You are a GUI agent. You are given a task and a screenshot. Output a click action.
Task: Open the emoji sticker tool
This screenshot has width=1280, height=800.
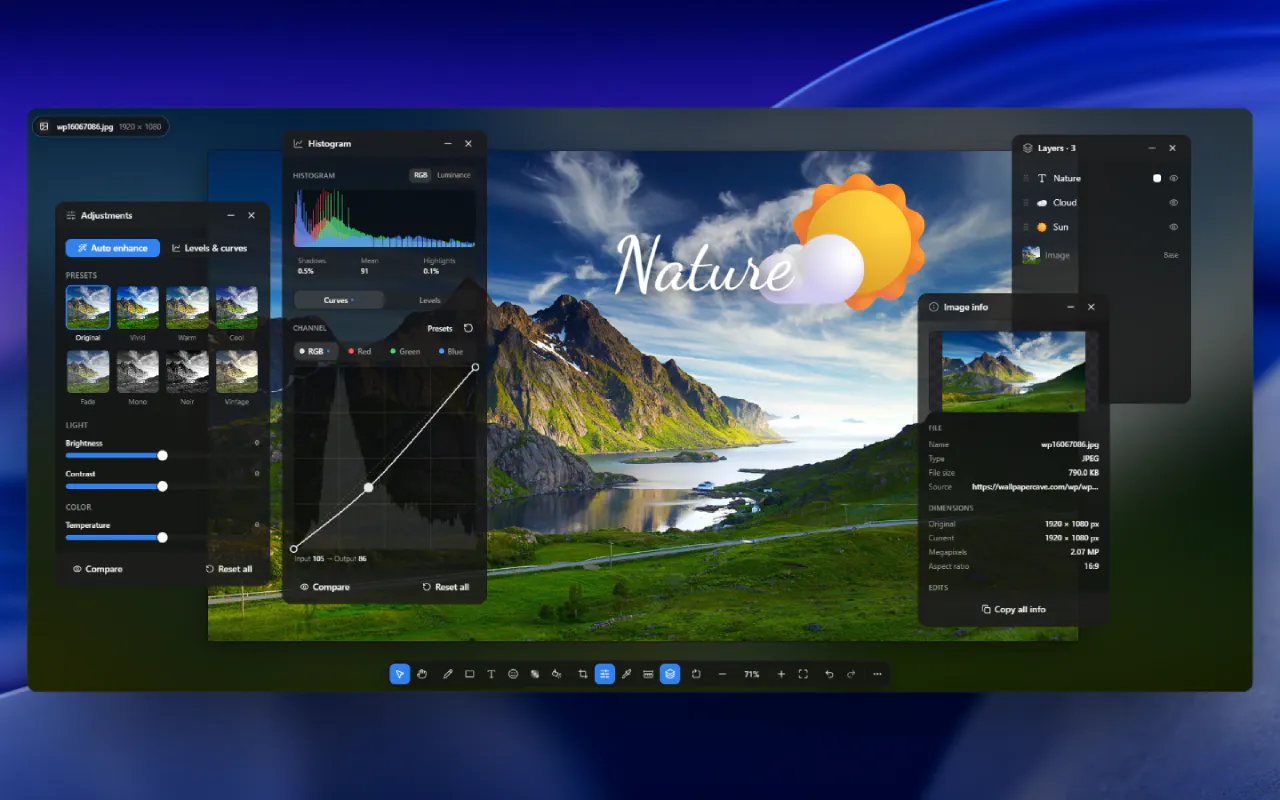pos(513,674)
